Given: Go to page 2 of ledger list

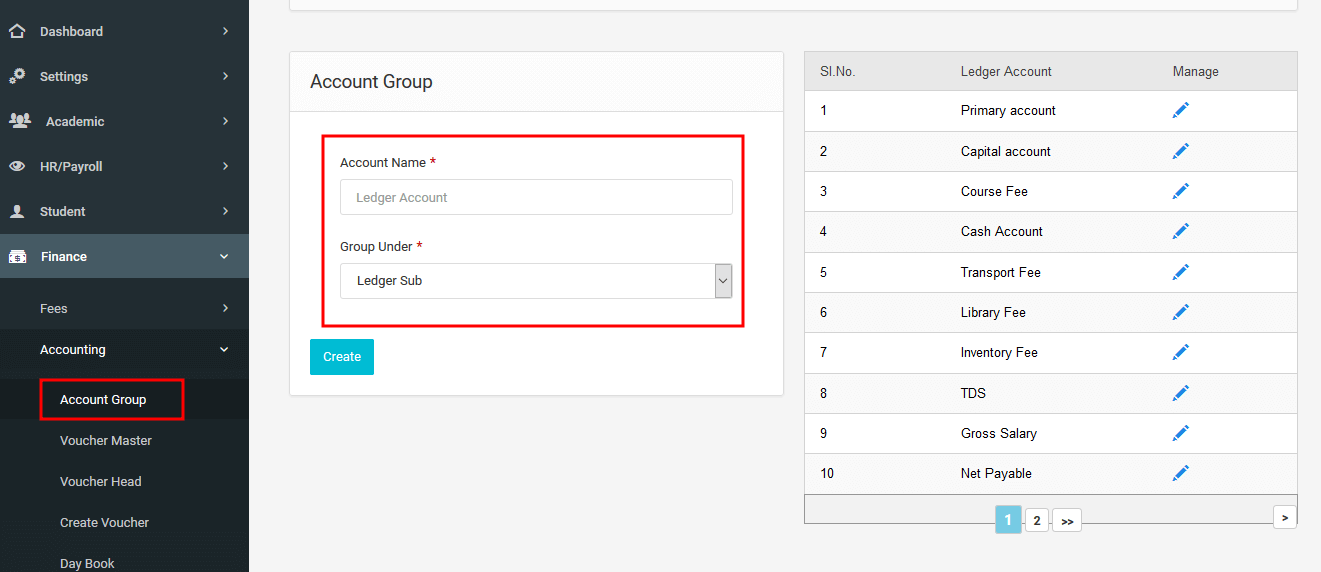Looking at the screenshot, I should click(1037, 520).
